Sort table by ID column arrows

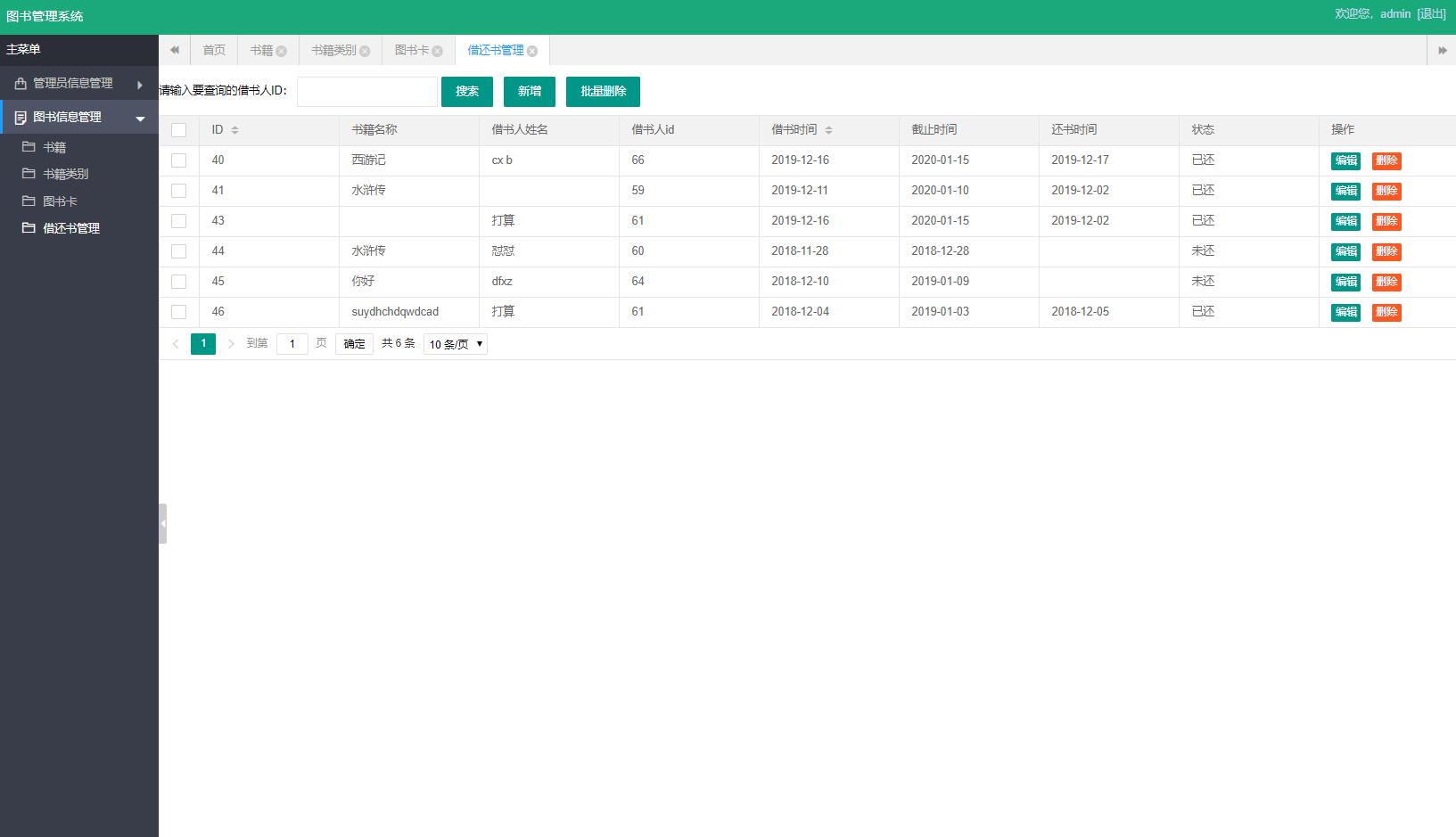234,130
